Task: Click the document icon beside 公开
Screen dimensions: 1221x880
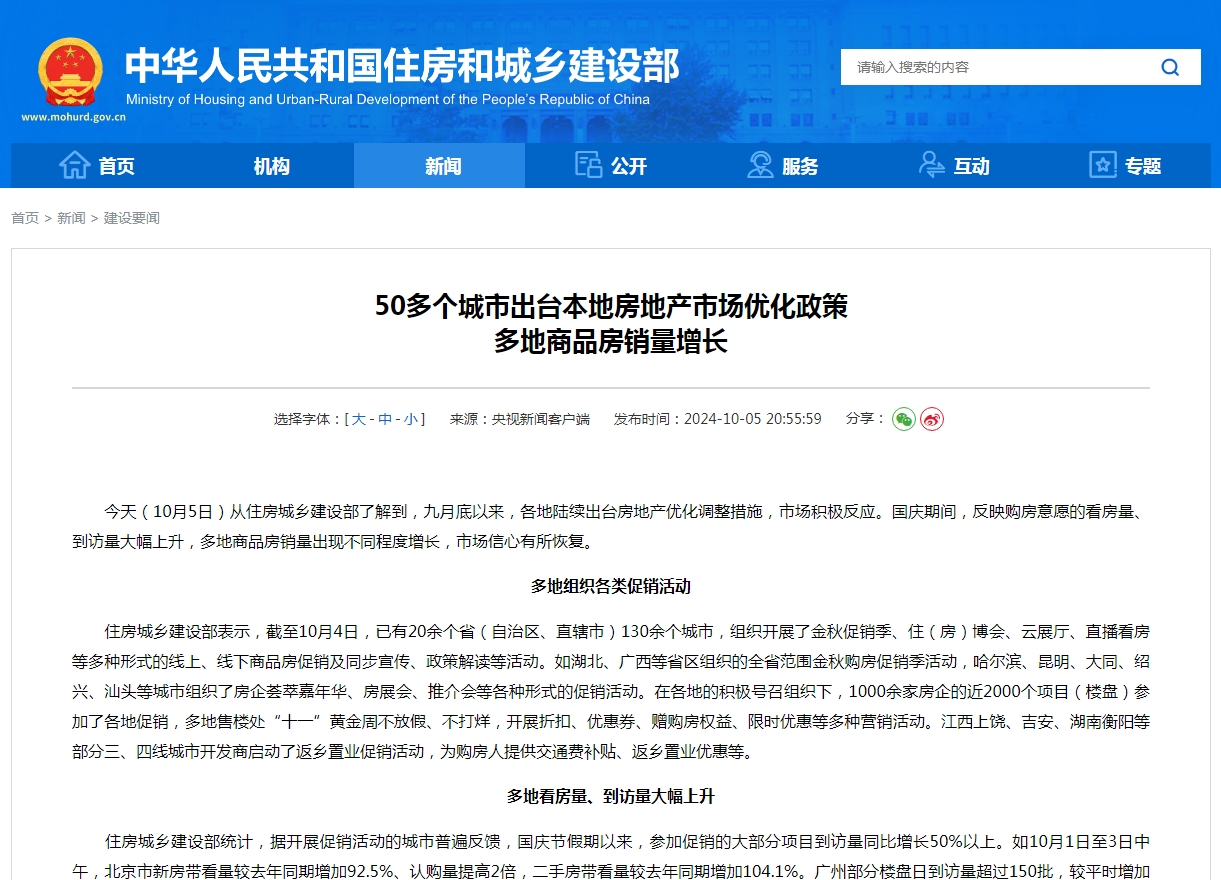Action: click(588, 165)
